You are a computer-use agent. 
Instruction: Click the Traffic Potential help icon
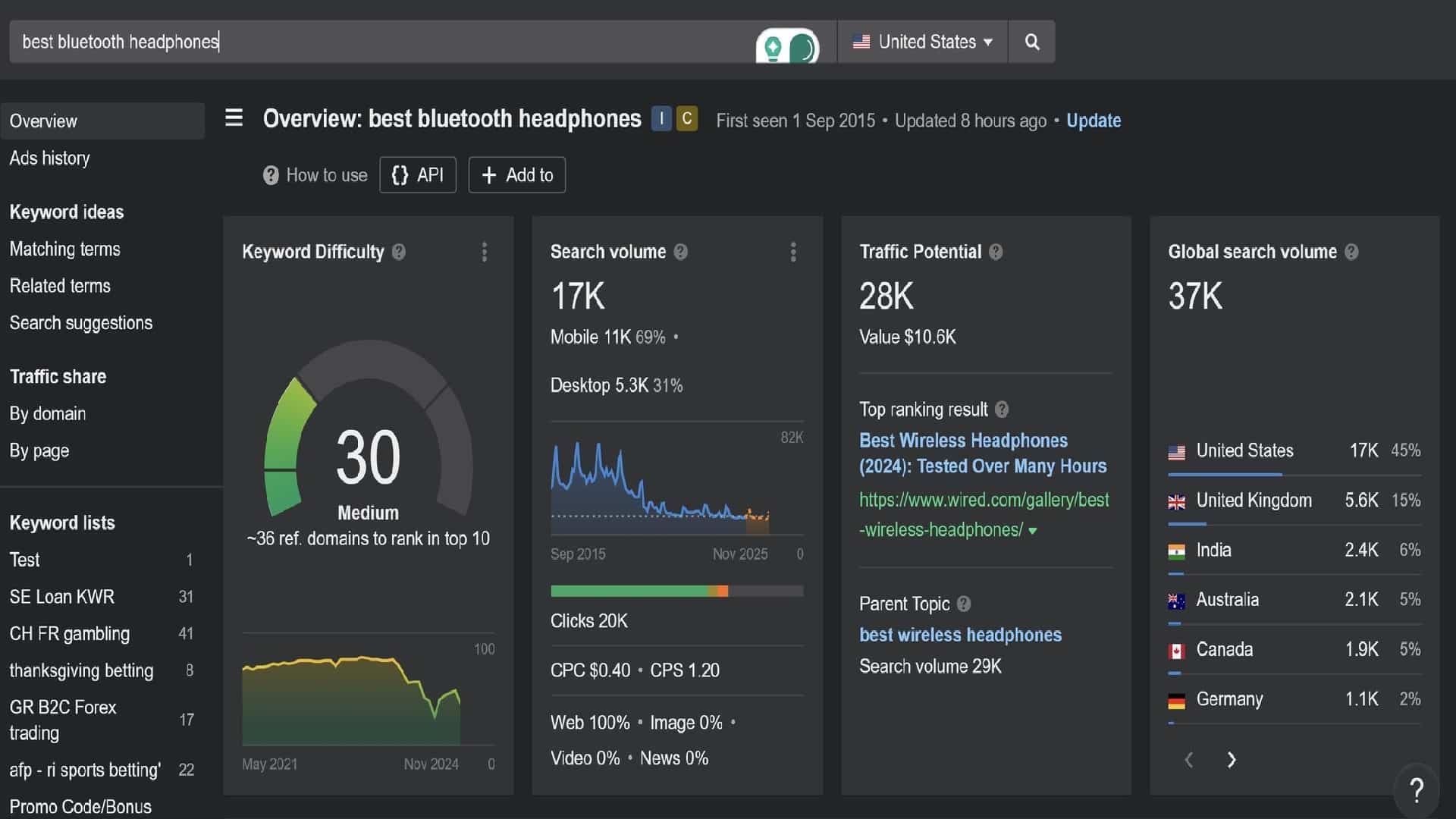[x=996, y=252]
